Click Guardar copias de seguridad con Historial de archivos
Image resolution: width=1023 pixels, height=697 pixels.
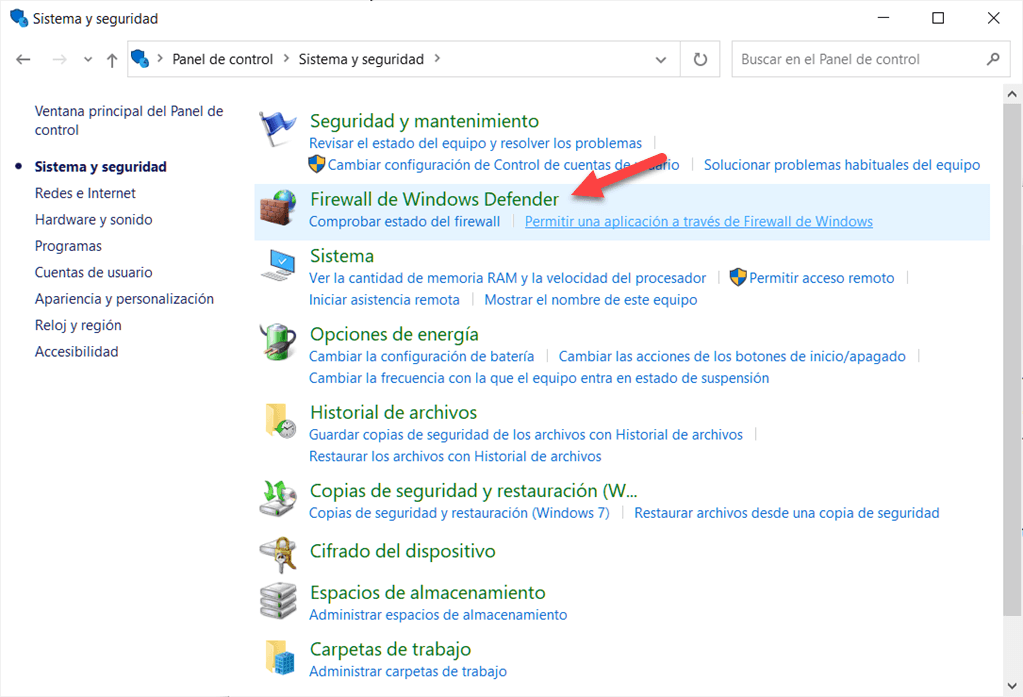[526, 435]
